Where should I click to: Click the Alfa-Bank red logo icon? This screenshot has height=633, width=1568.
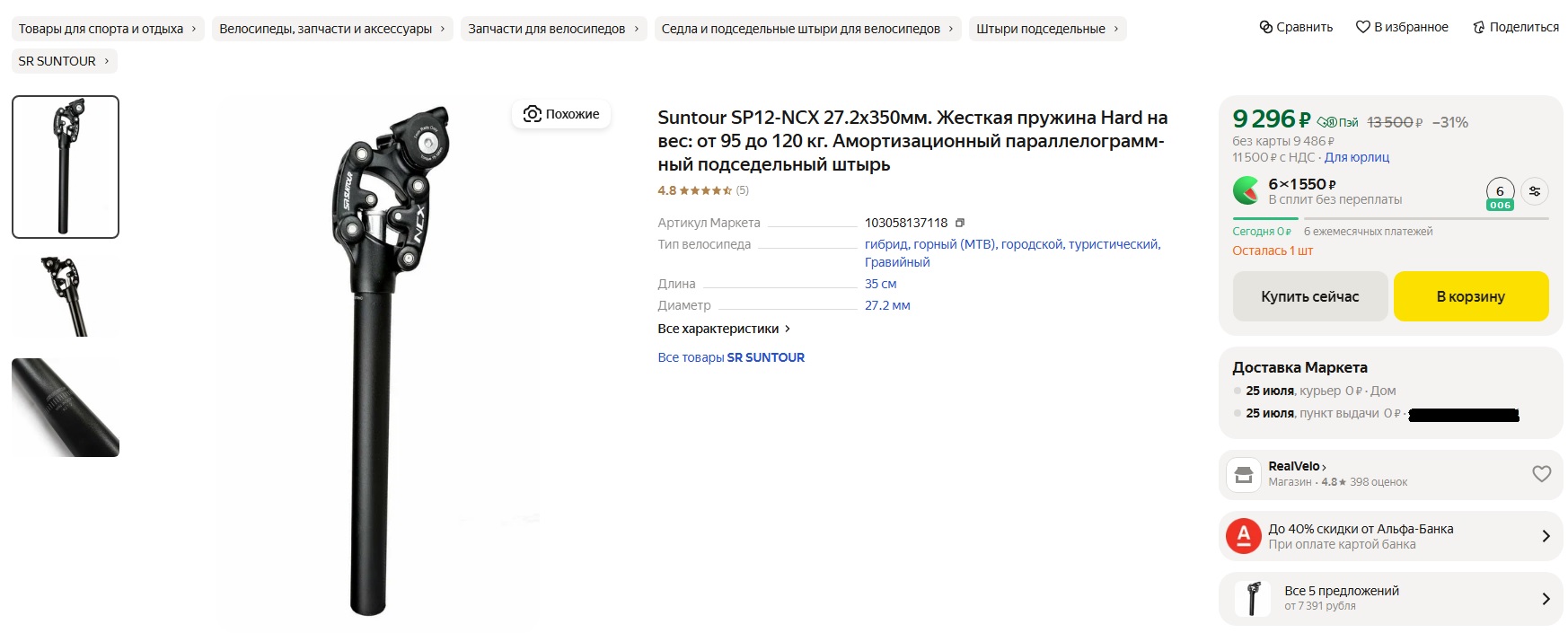(x=1244, y=536)
